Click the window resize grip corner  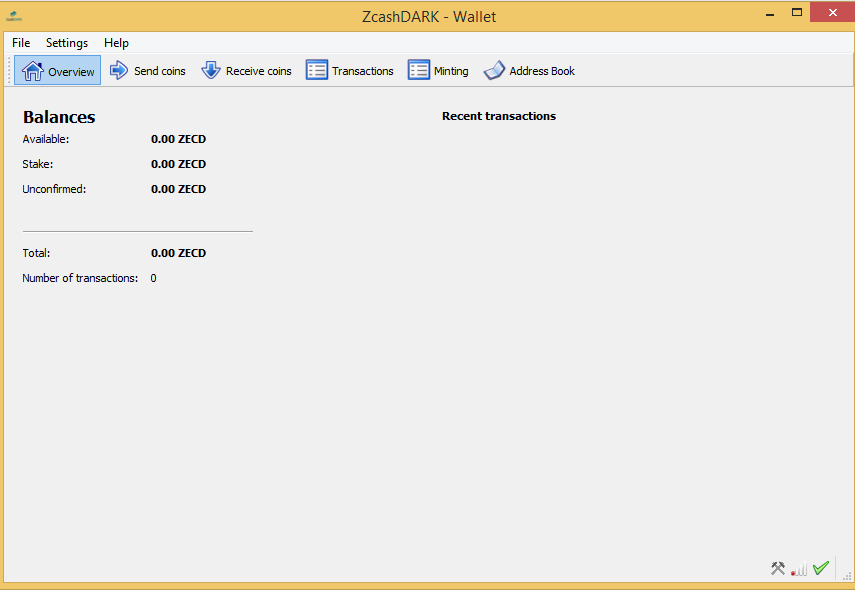(847, 575)
